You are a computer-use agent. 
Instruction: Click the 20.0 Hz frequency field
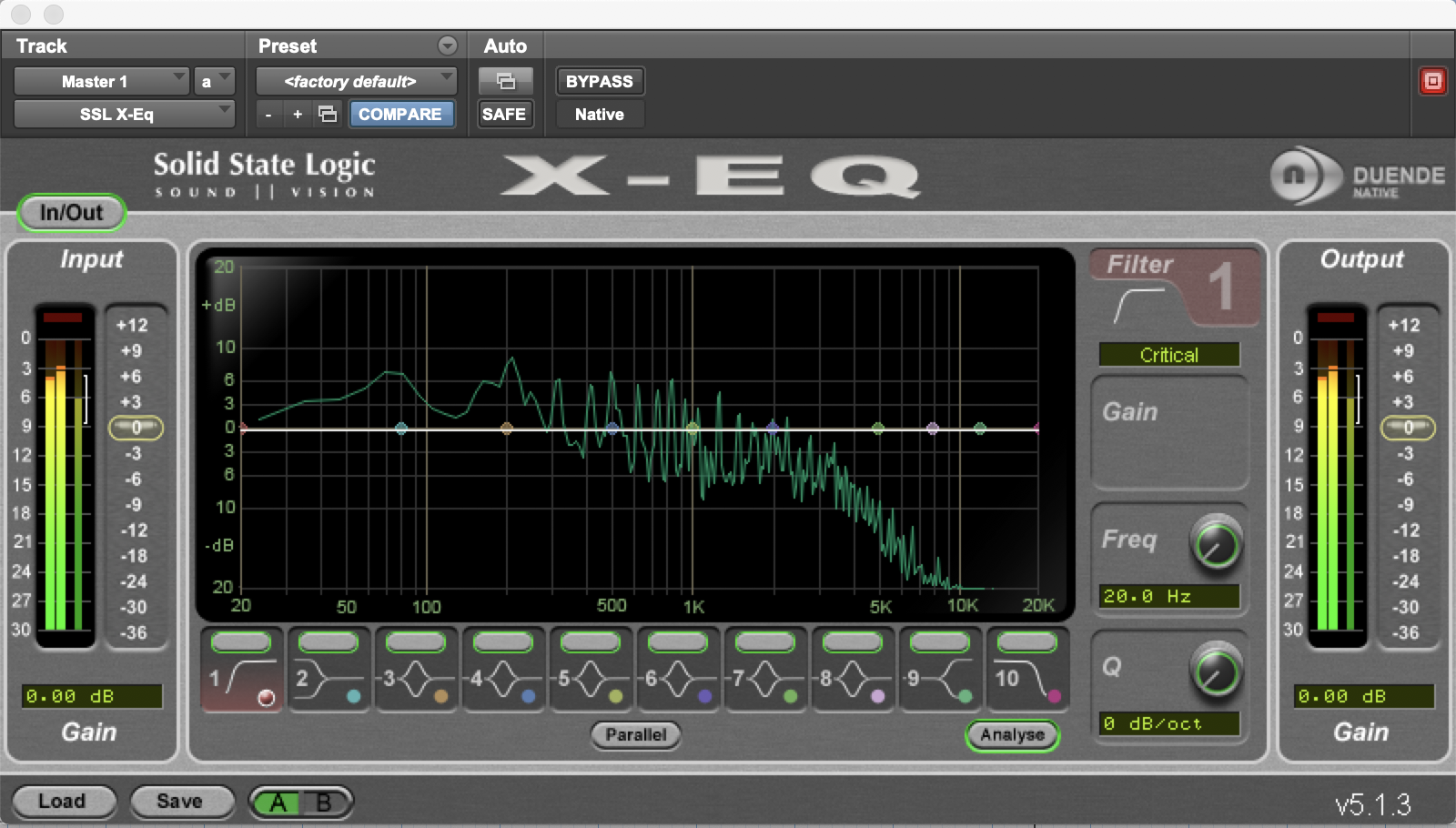point(1169,596)
